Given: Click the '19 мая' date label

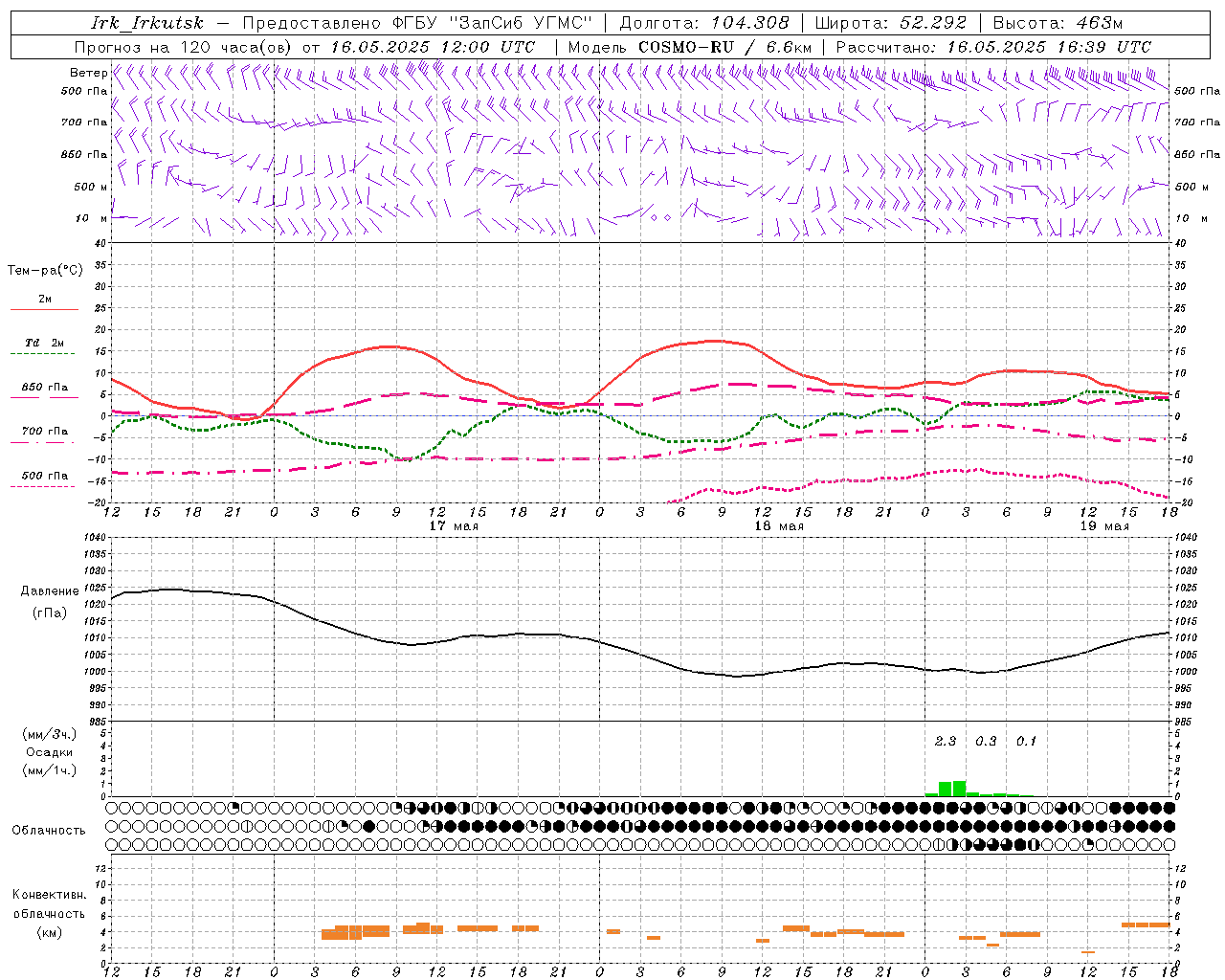Looking at the screenshot, I should point(1104,526).
